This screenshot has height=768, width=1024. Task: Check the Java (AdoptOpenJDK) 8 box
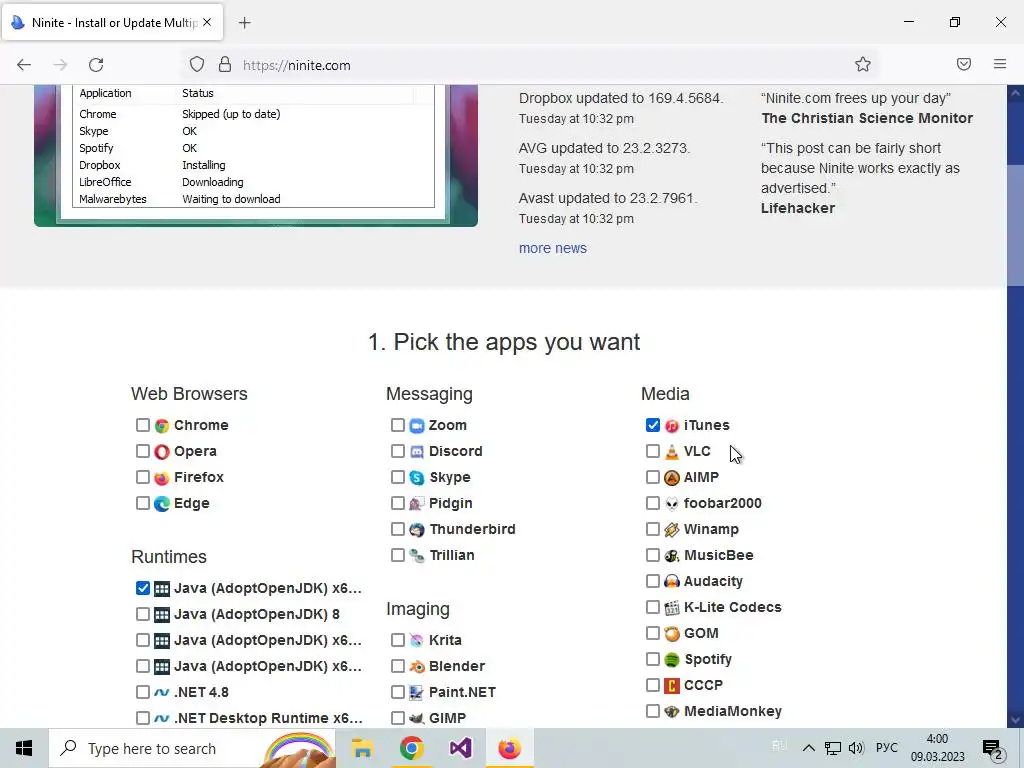[142, 614]
